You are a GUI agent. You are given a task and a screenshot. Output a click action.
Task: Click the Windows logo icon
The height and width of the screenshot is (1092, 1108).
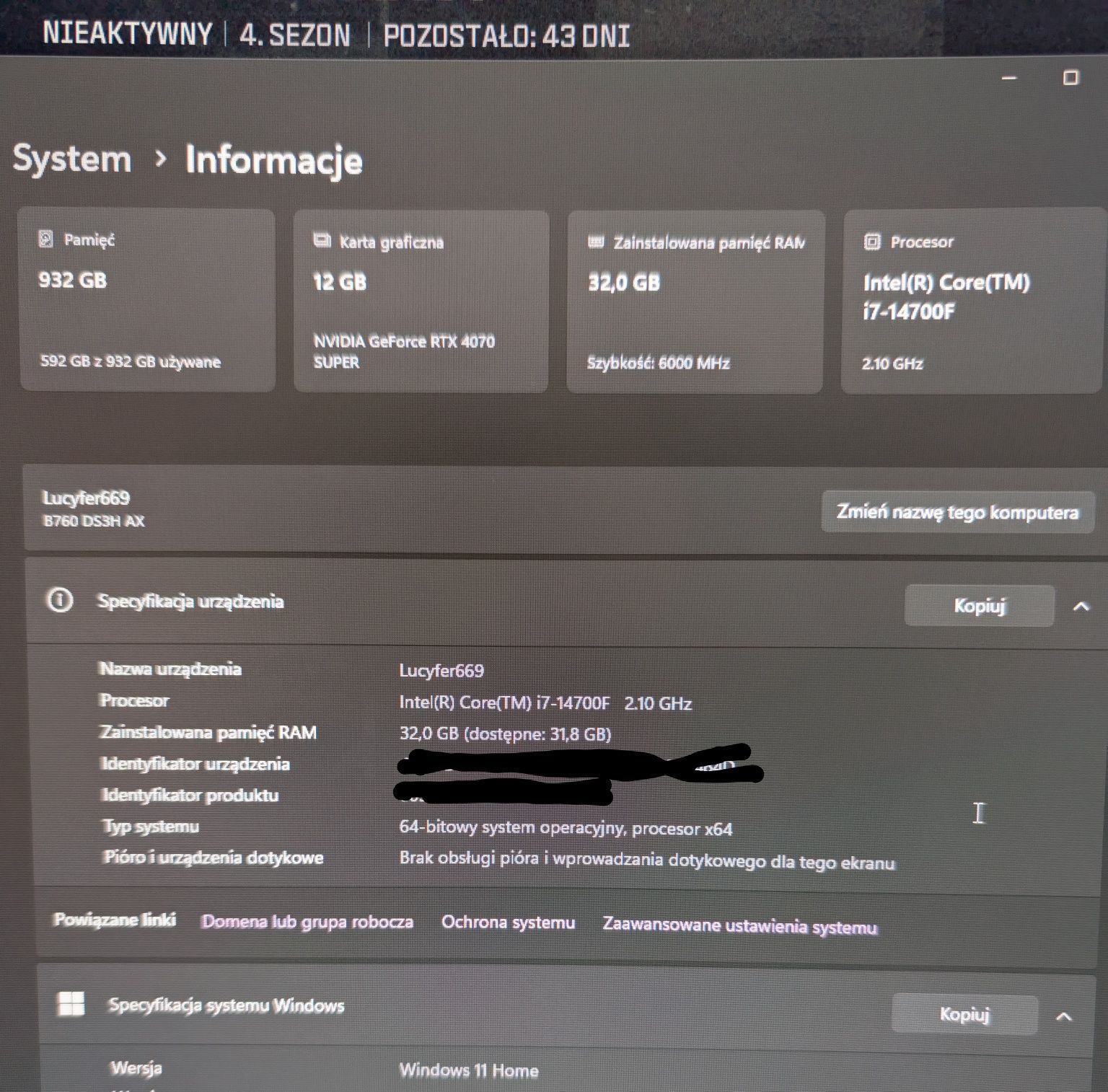[x=71, y=1003]
